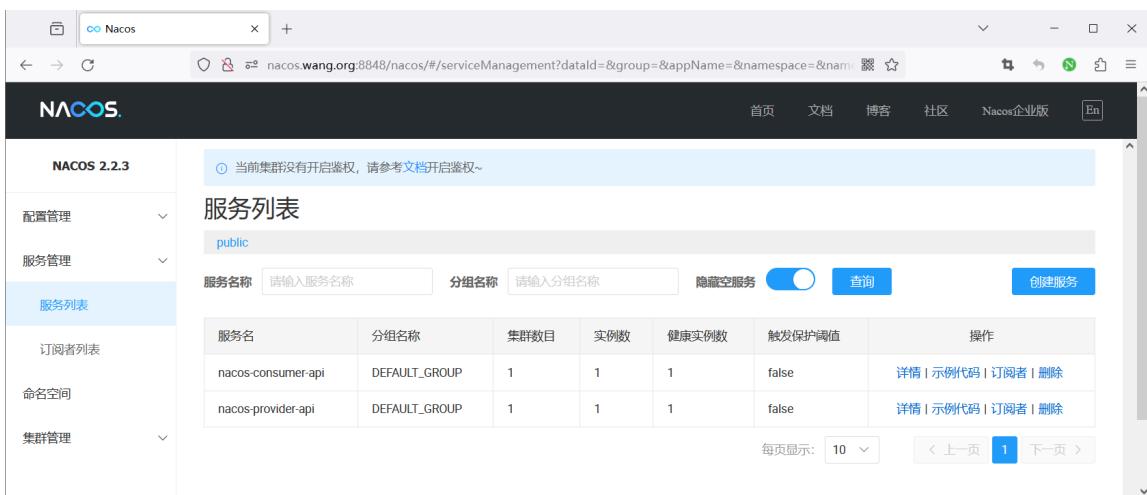Open the 文档 link in the auth notice
Viewport: 1147px width, 495px height.
[415, 167]
